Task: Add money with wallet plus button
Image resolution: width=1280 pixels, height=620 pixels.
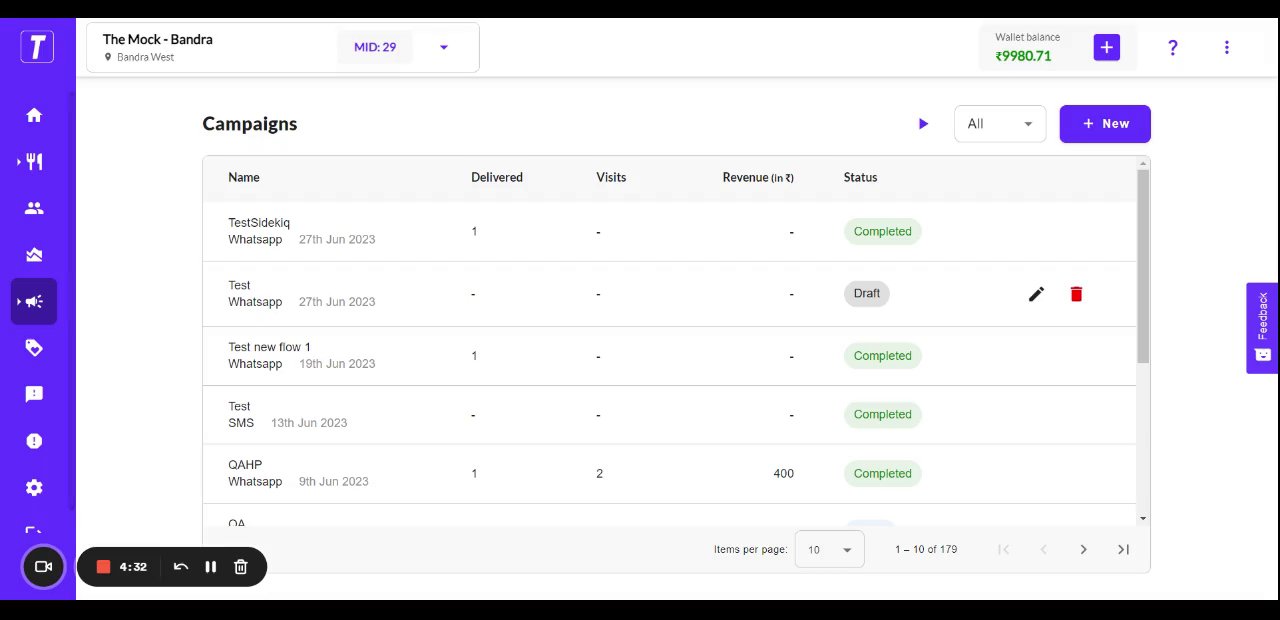Action: click(1106, 47)
